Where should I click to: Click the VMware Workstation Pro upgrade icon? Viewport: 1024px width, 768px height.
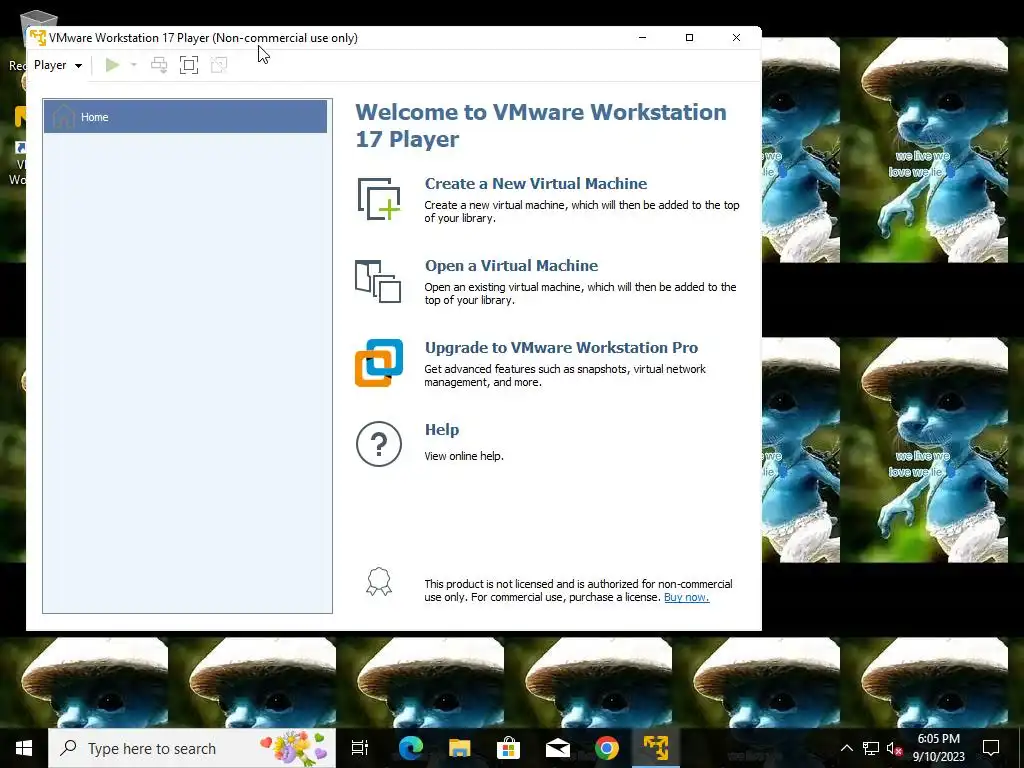point(379,363)
